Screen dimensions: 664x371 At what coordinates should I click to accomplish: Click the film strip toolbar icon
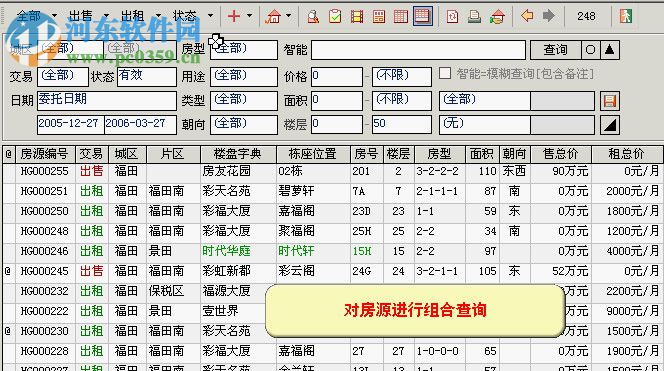[357, 17]
